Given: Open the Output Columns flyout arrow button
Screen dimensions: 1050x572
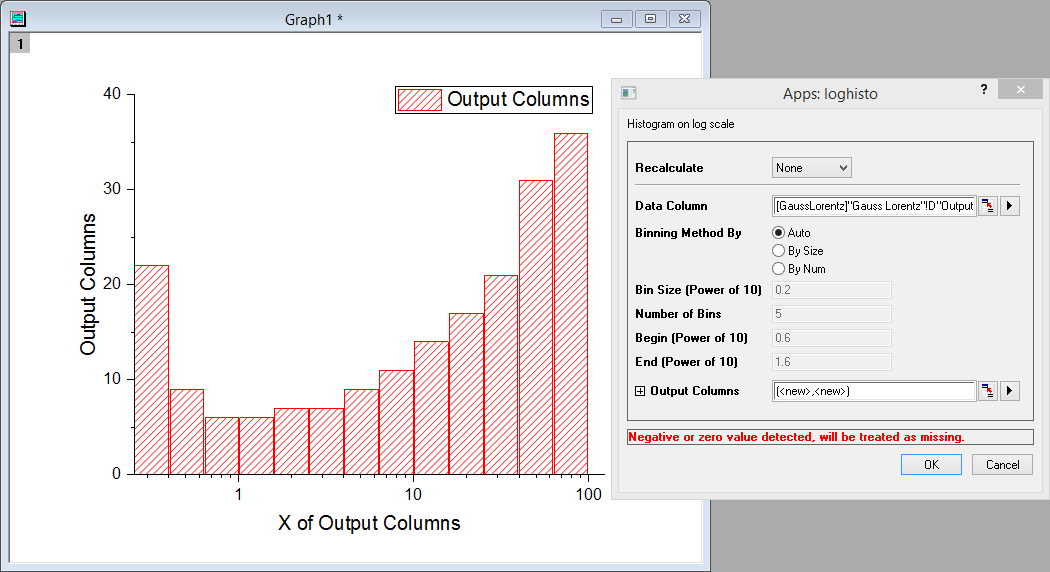Looking at the screenshot, I should [1010, 391].
